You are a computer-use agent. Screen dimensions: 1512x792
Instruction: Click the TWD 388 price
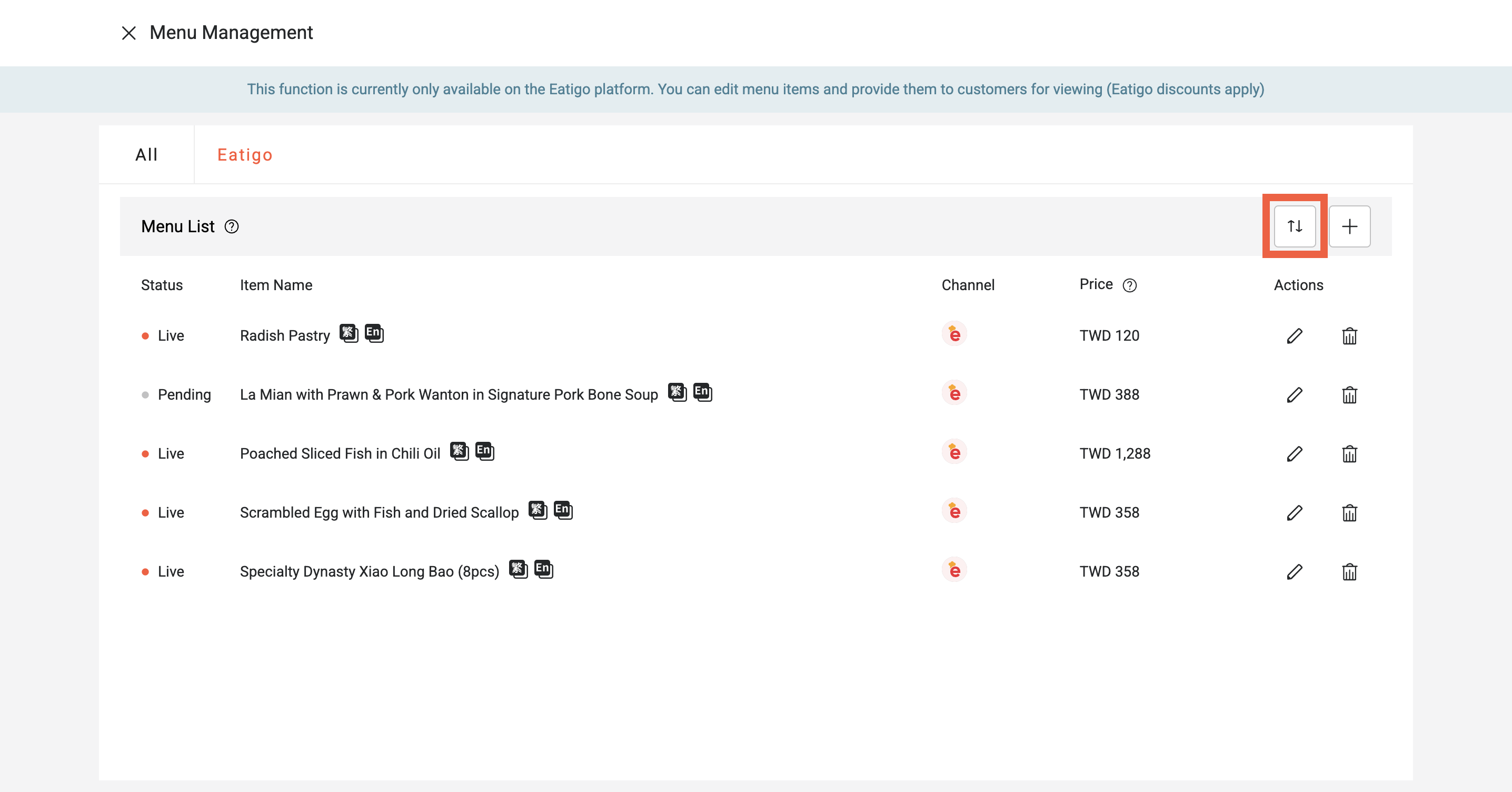point(1109,394)
